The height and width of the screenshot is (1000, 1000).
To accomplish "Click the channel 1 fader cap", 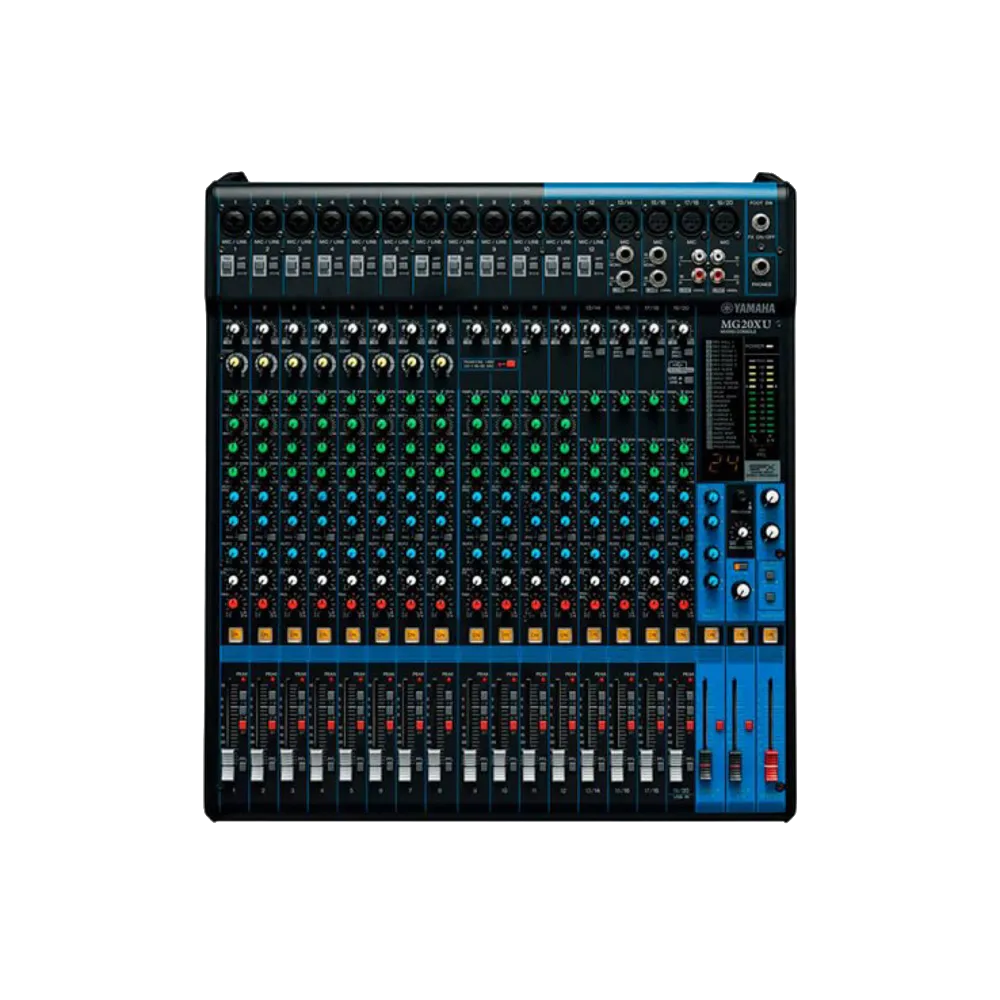I will pos(228,765).
